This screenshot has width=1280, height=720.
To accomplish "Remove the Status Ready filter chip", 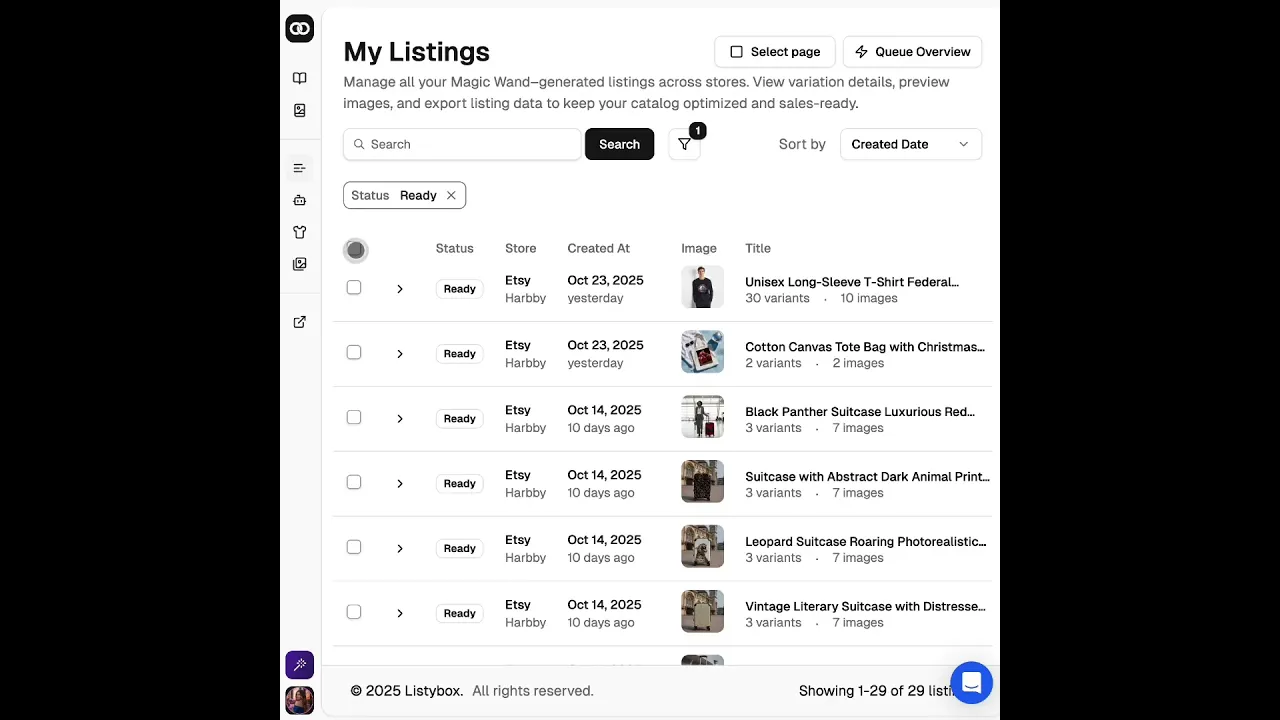I will tap(451, 196).
